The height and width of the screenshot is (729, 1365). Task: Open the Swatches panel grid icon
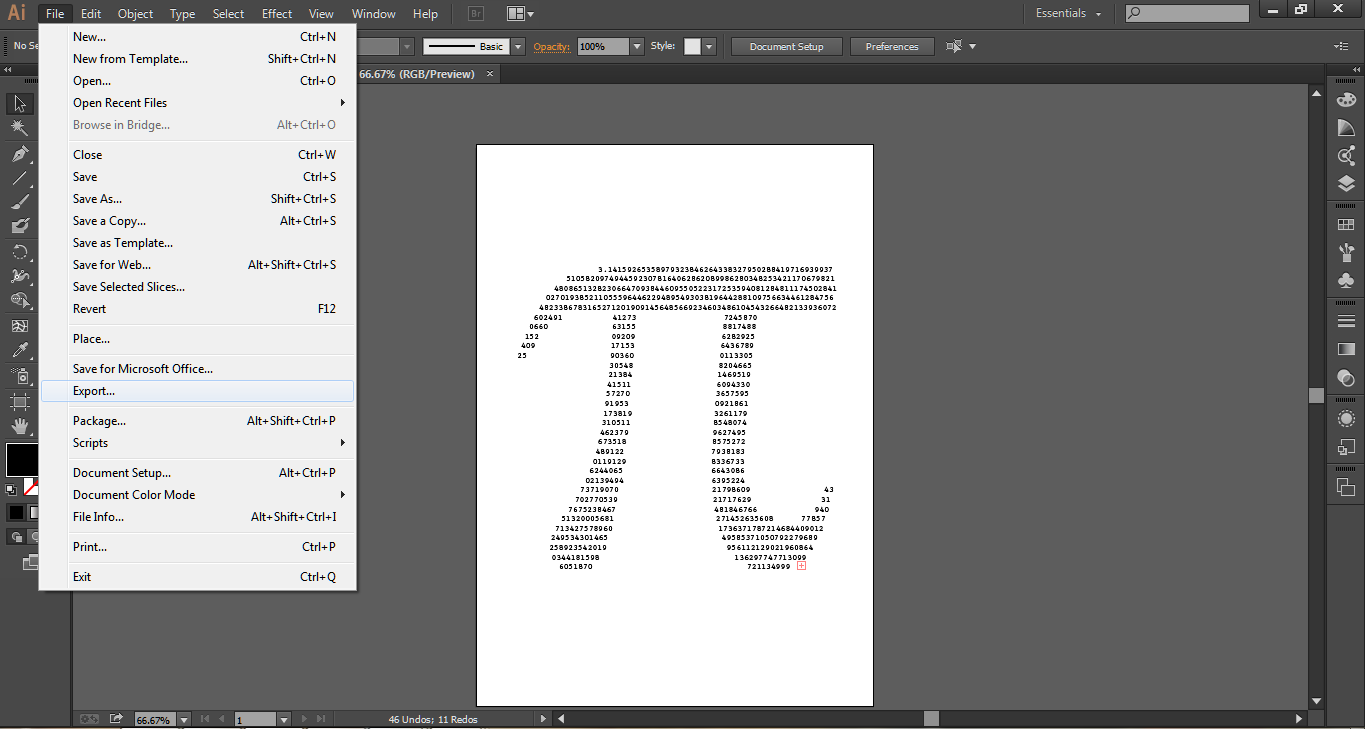[x=1346, y=225]
